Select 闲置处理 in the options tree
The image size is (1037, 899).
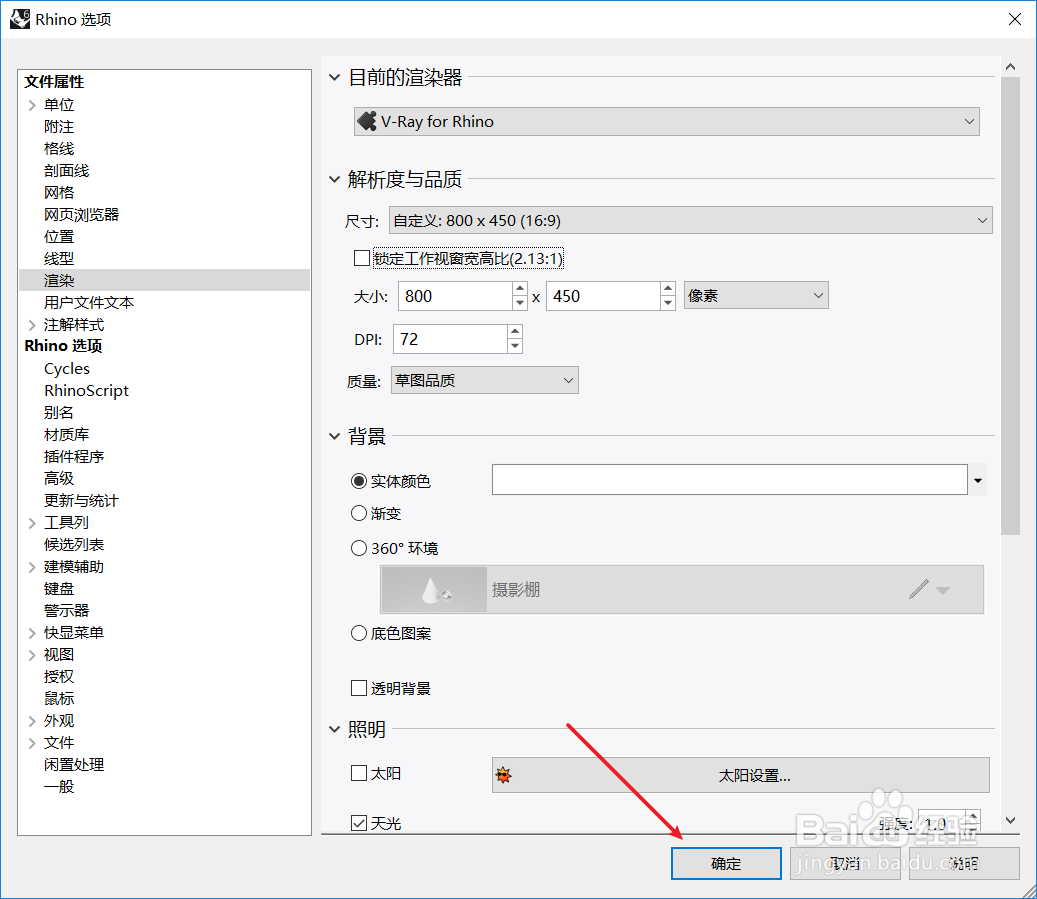(x=73, y=765)
